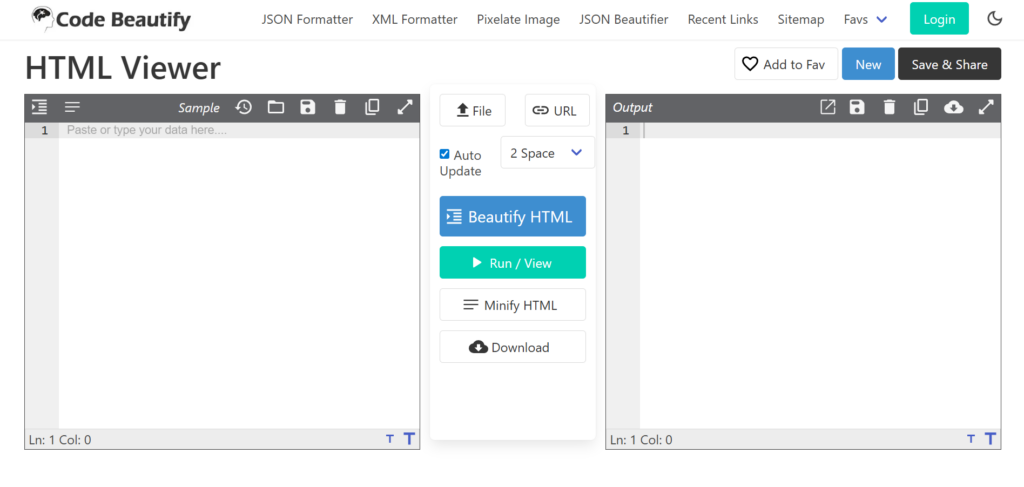Image resolution: width=1024 pixels, height=487 pixels.
Task: Click the Minify HTML button
Action: [513, 305]
